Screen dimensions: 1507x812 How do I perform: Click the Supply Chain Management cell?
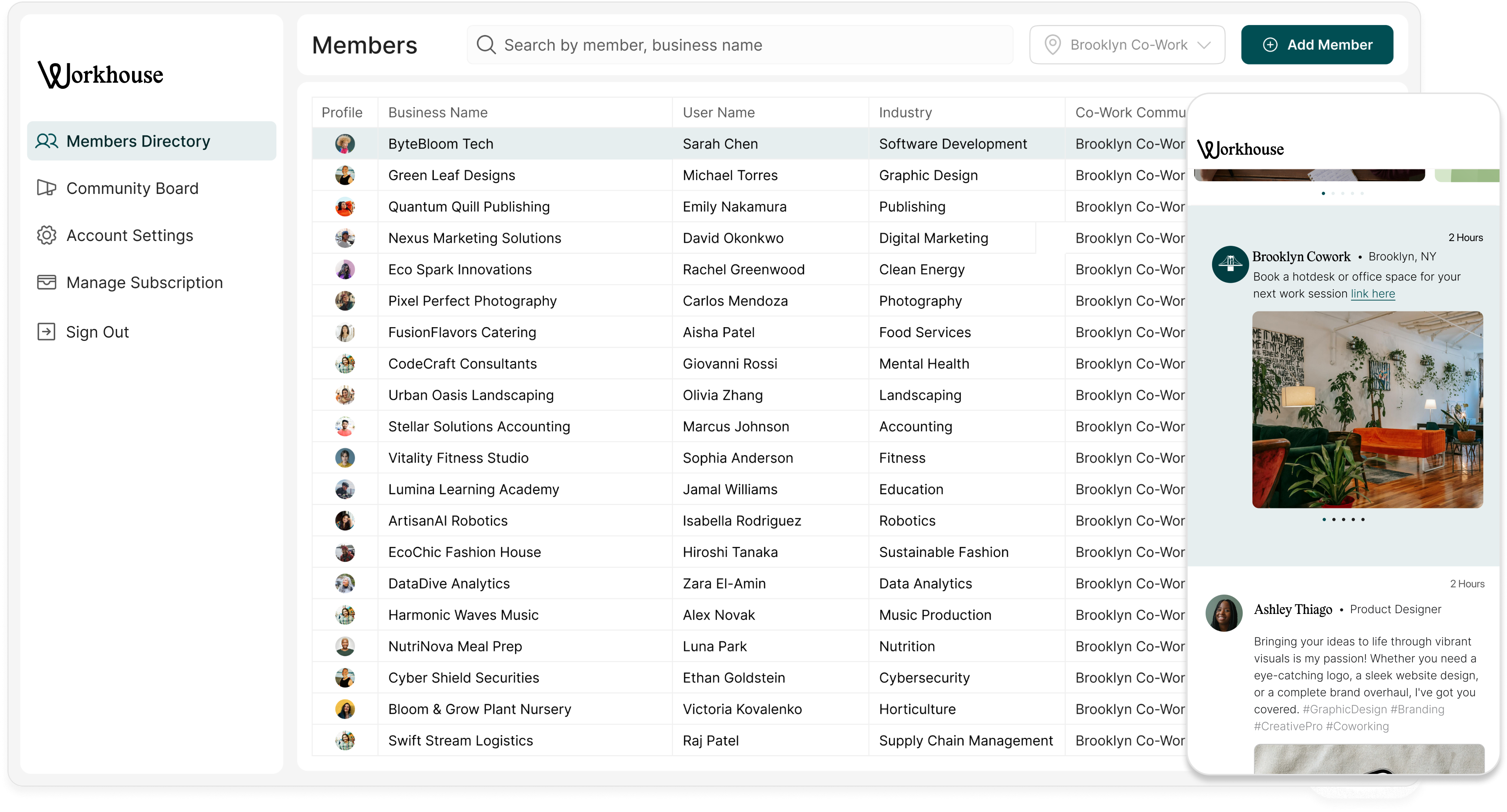pos(966,741)
